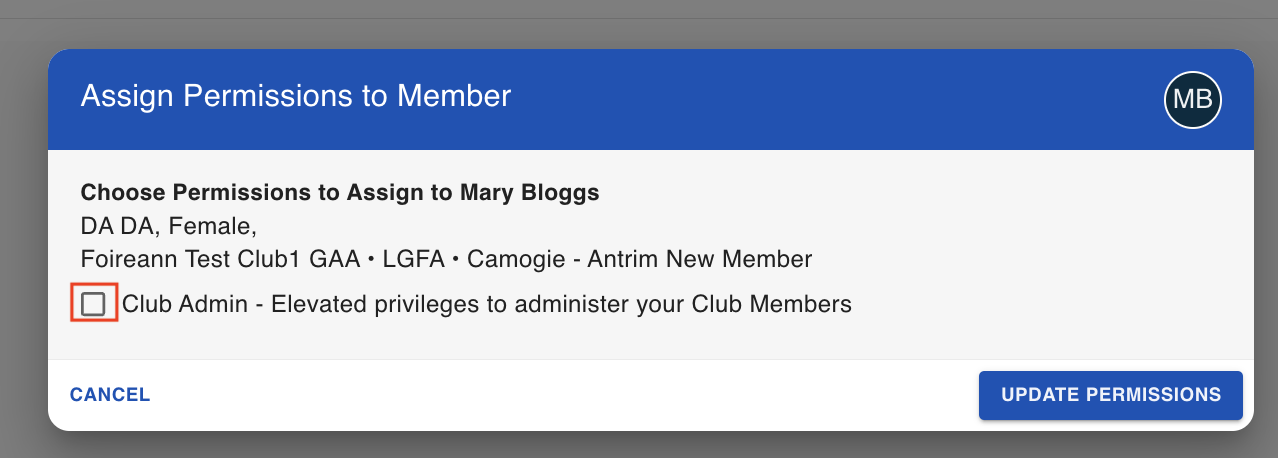
Task: Click the word 'Female' in the member details
Action: (x=209, y=226)
